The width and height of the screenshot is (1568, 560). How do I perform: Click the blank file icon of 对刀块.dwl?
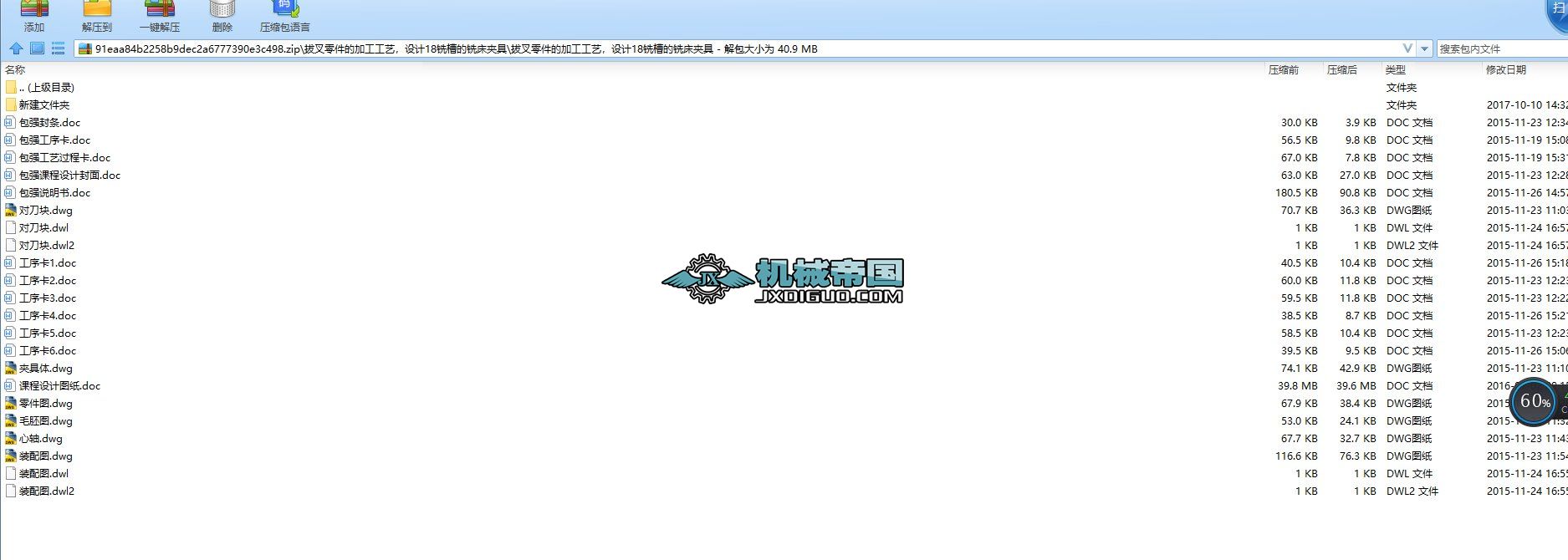pos(11,227)
